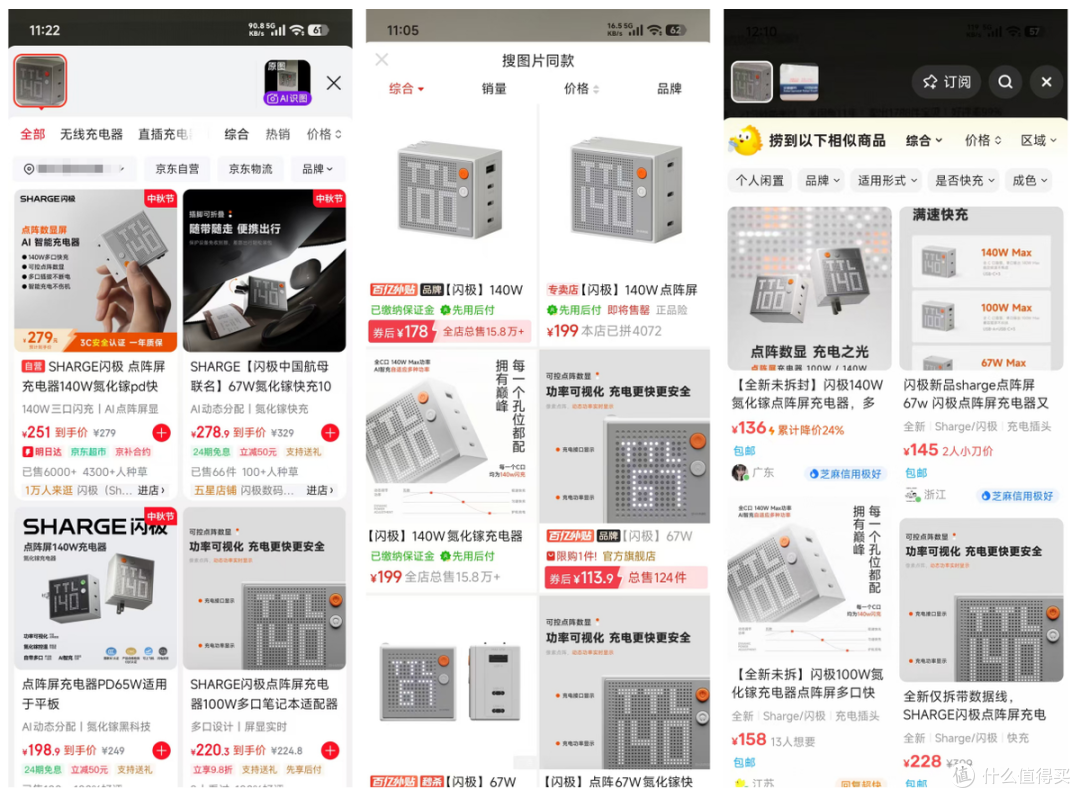Switch to 直插充电 category tab

(x=164, y=134)
